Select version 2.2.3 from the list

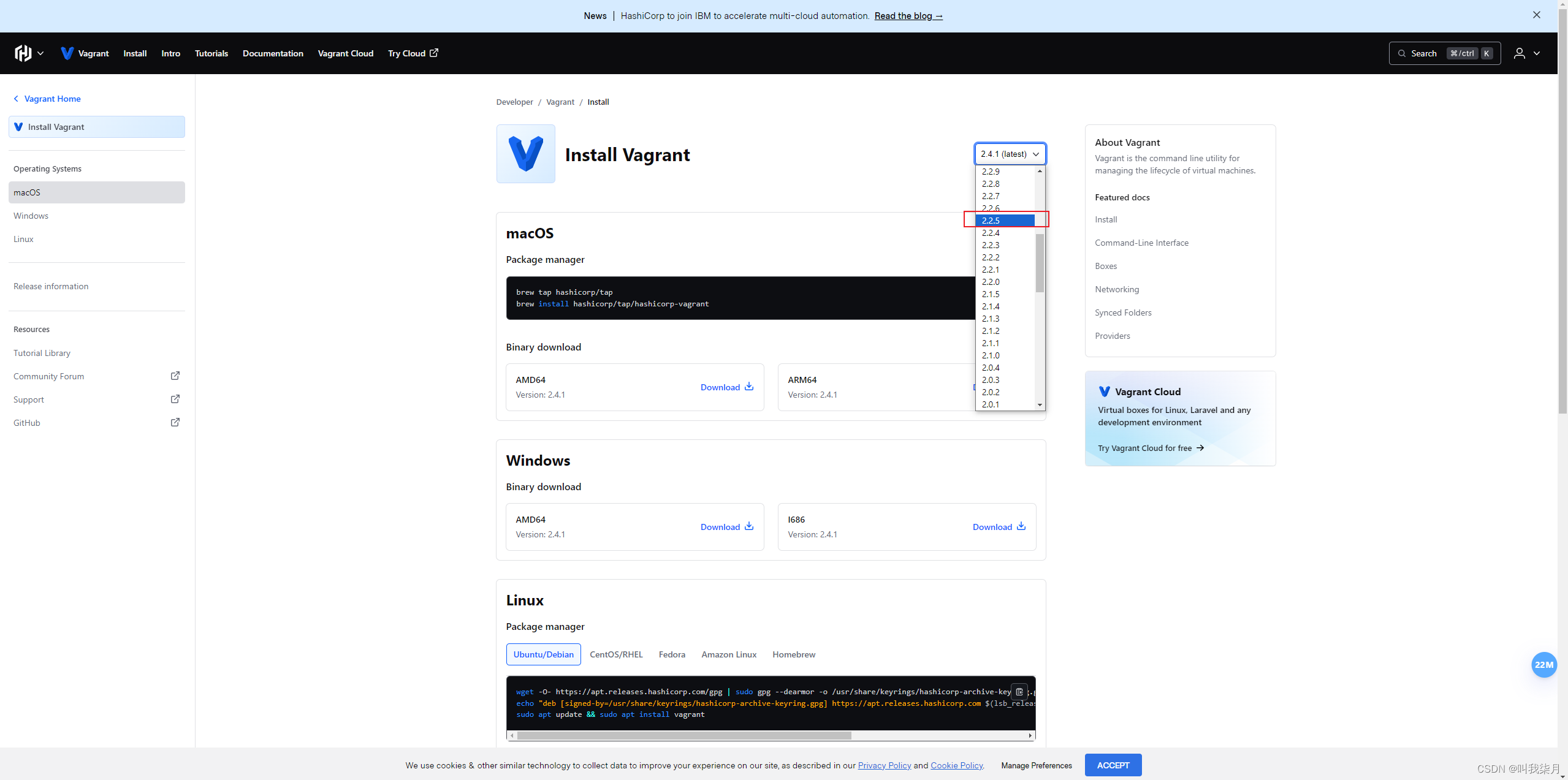tap(1005, 245)
